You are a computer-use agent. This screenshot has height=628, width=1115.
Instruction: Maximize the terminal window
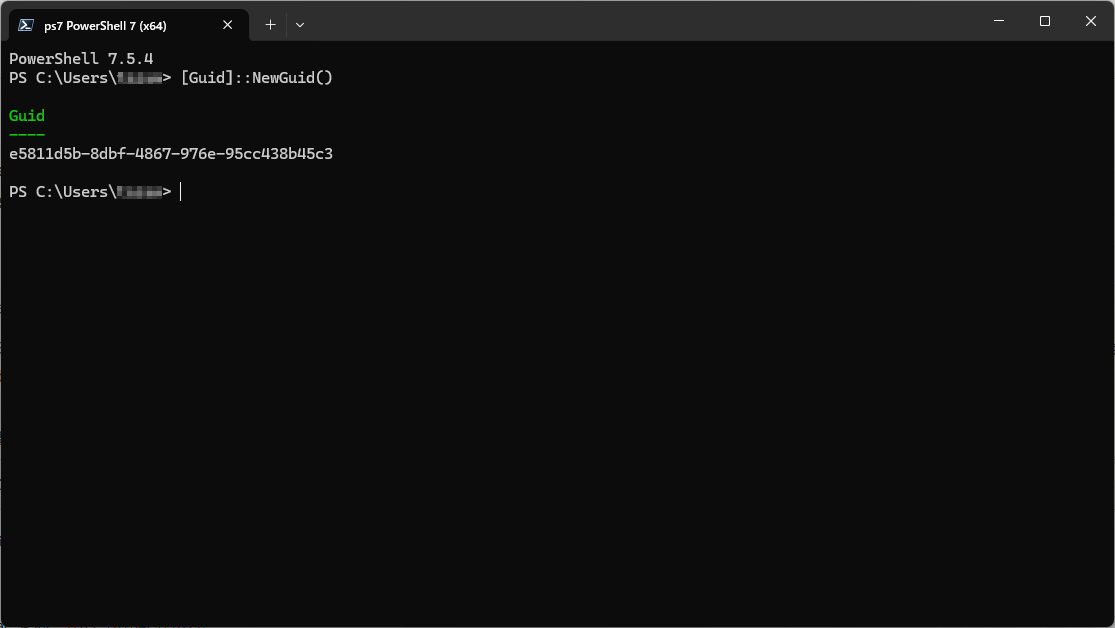pyautogui.click(x=1045, y=21)
